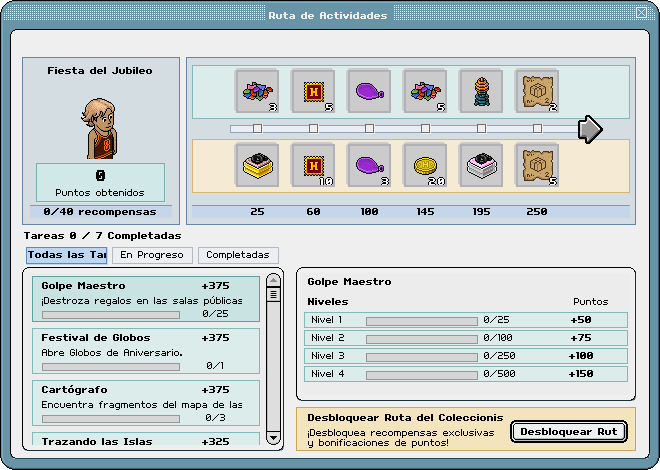
Task: Click the '250' points milestone label
Action: tap(537, 212)
